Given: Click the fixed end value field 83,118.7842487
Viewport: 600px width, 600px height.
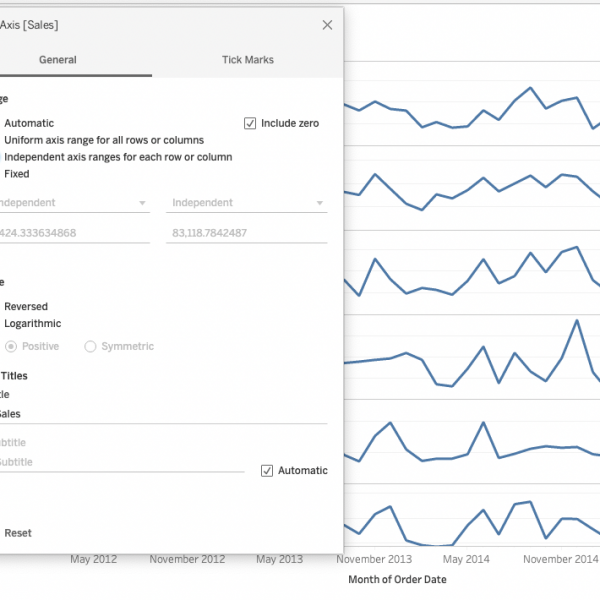Looking at the screenshot, I should (247, 233).
